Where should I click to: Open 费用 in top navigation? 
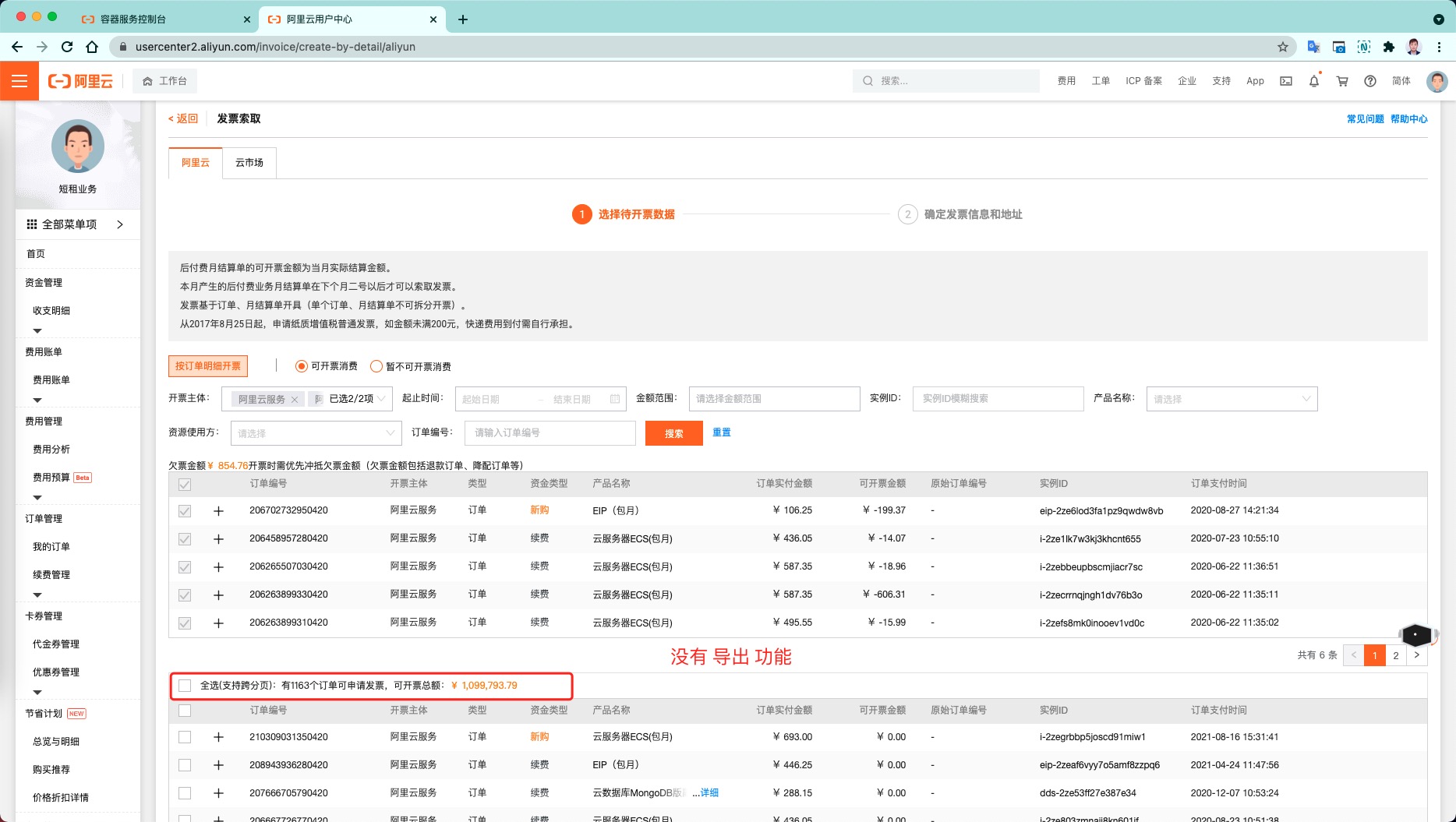[x=1066, y=81]
